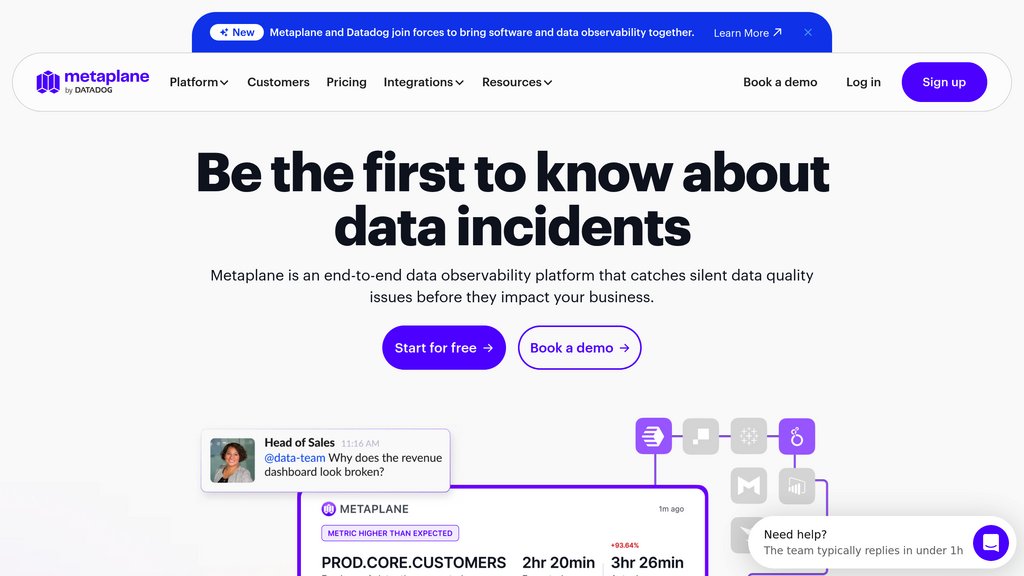This screenshot has height=576, width=1024.
Task: Open the Customers page from navbar
Action: point(278,82)
